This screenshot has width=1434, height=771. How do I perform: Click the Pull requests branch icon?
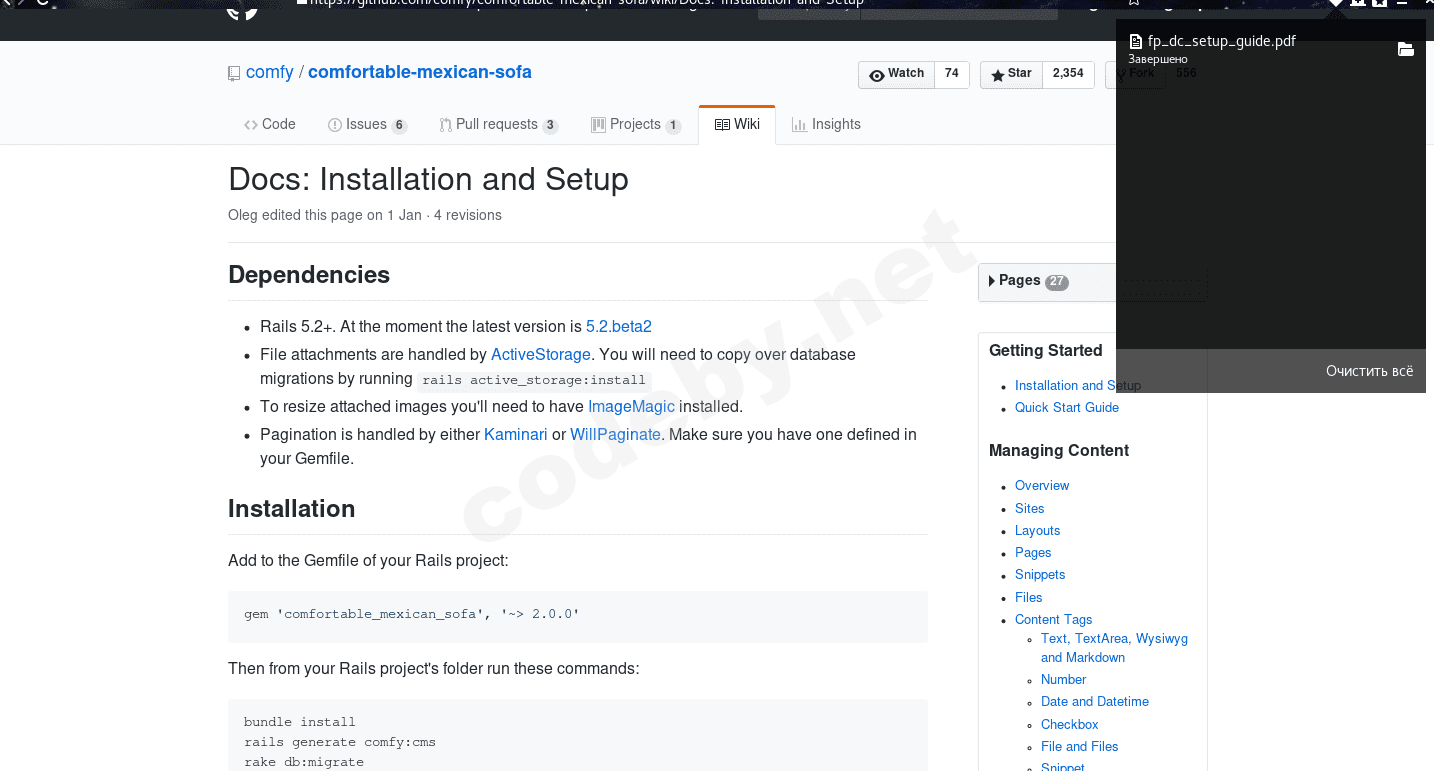(x=445, y=125)
